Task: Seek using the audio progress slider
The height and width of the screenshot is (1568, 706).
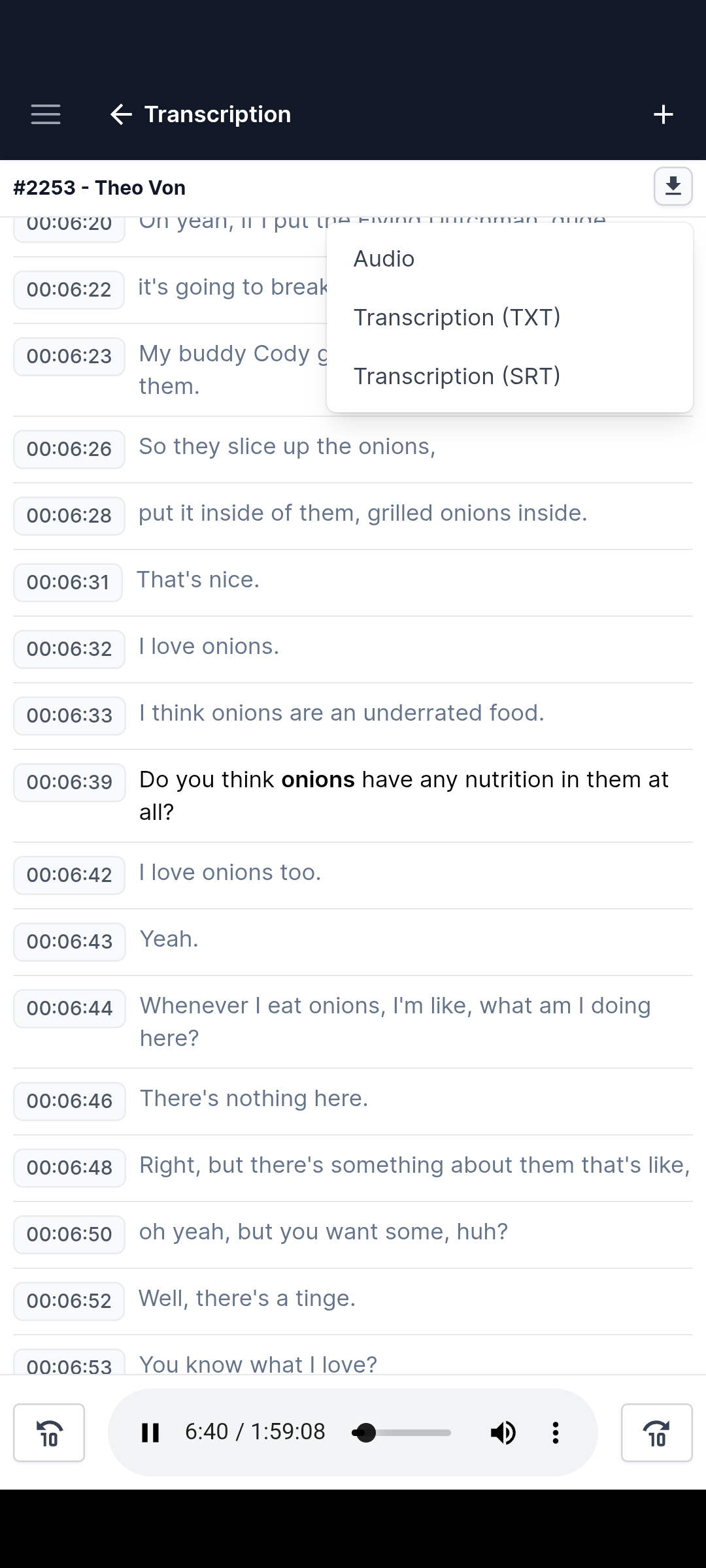Action: point(401,1432)
